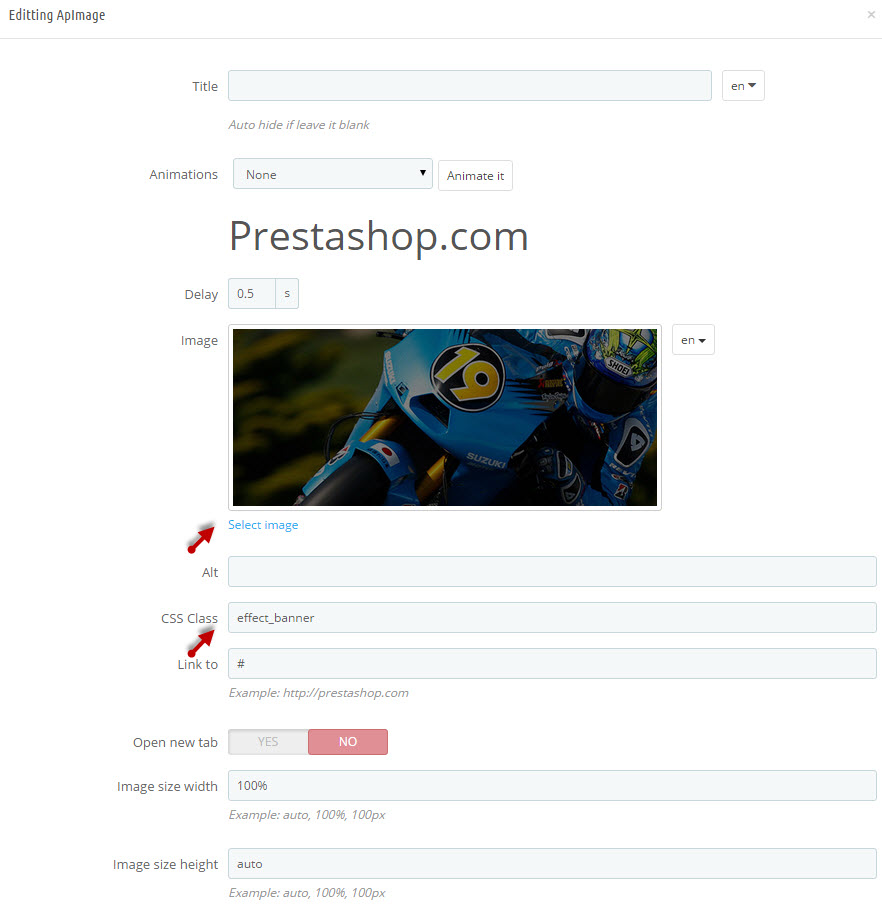Switch Open new tab to YES
The height and width of the screenshot is (904, 882).
tap(268, 741)
